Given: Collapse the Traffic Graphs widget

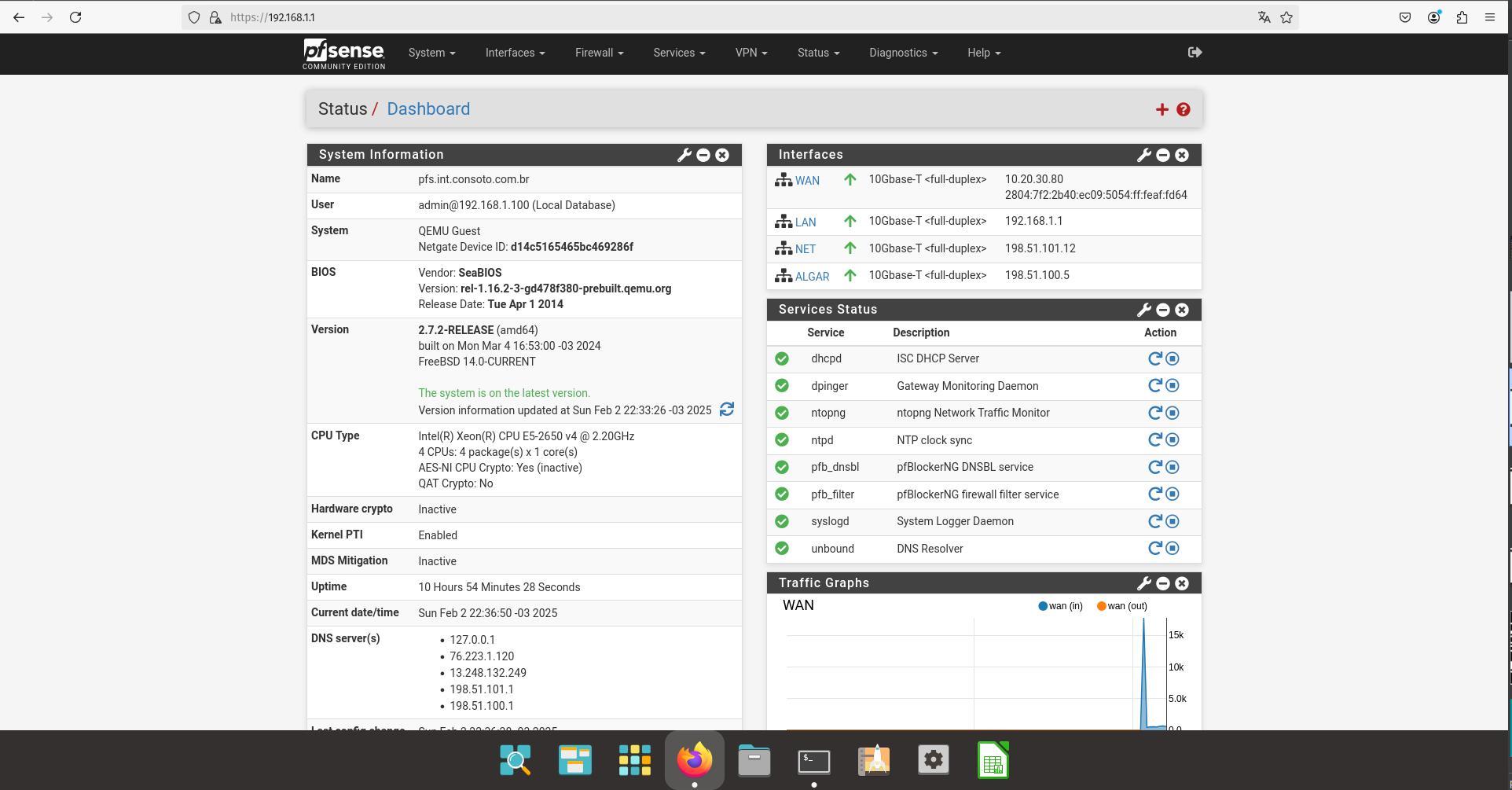Looking at the screenshot, I should (1163, 583).
